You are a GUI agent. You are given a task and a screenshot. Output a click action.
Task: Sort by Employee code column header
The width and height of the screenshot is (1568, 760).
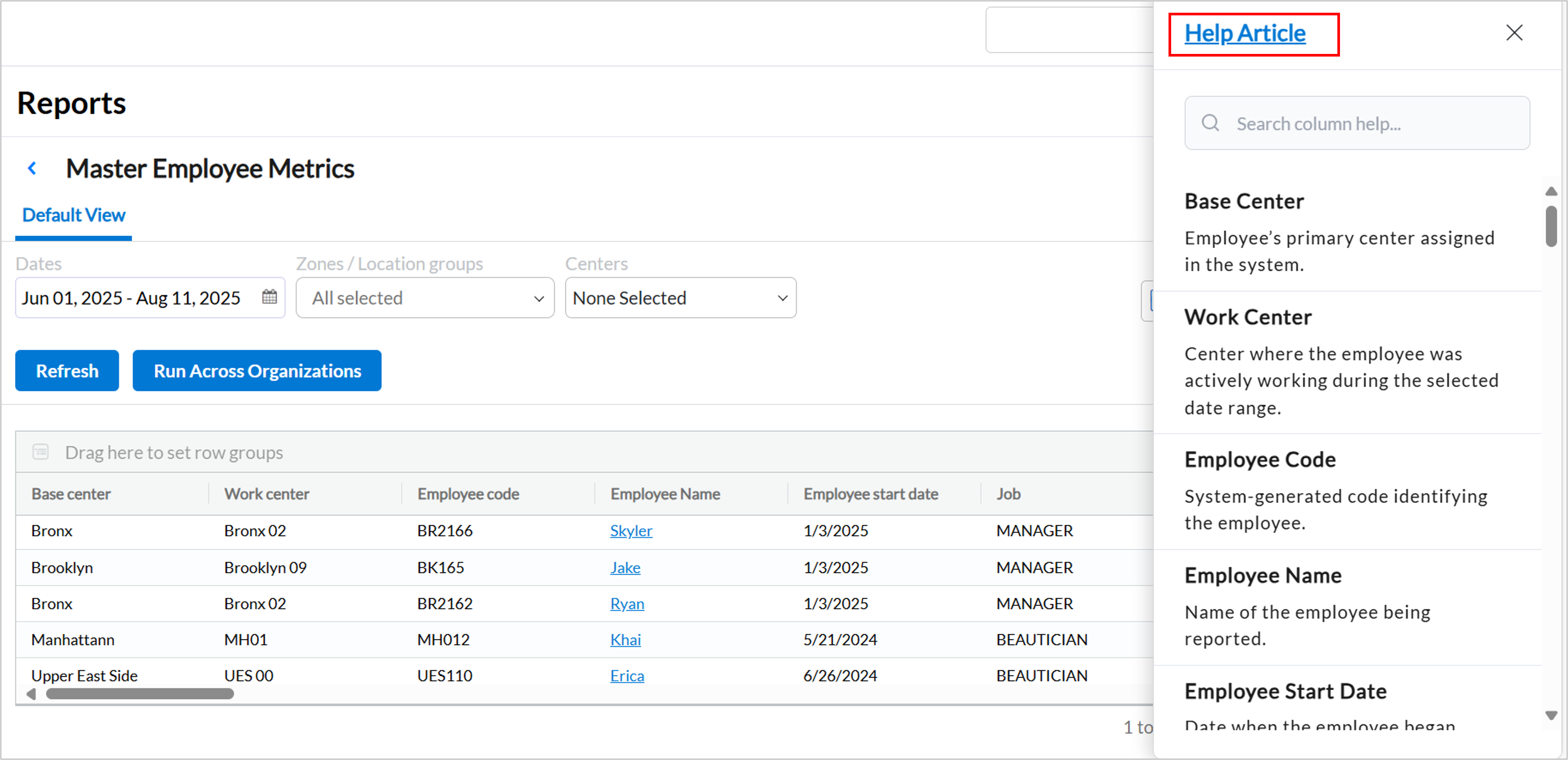point(468,494)
